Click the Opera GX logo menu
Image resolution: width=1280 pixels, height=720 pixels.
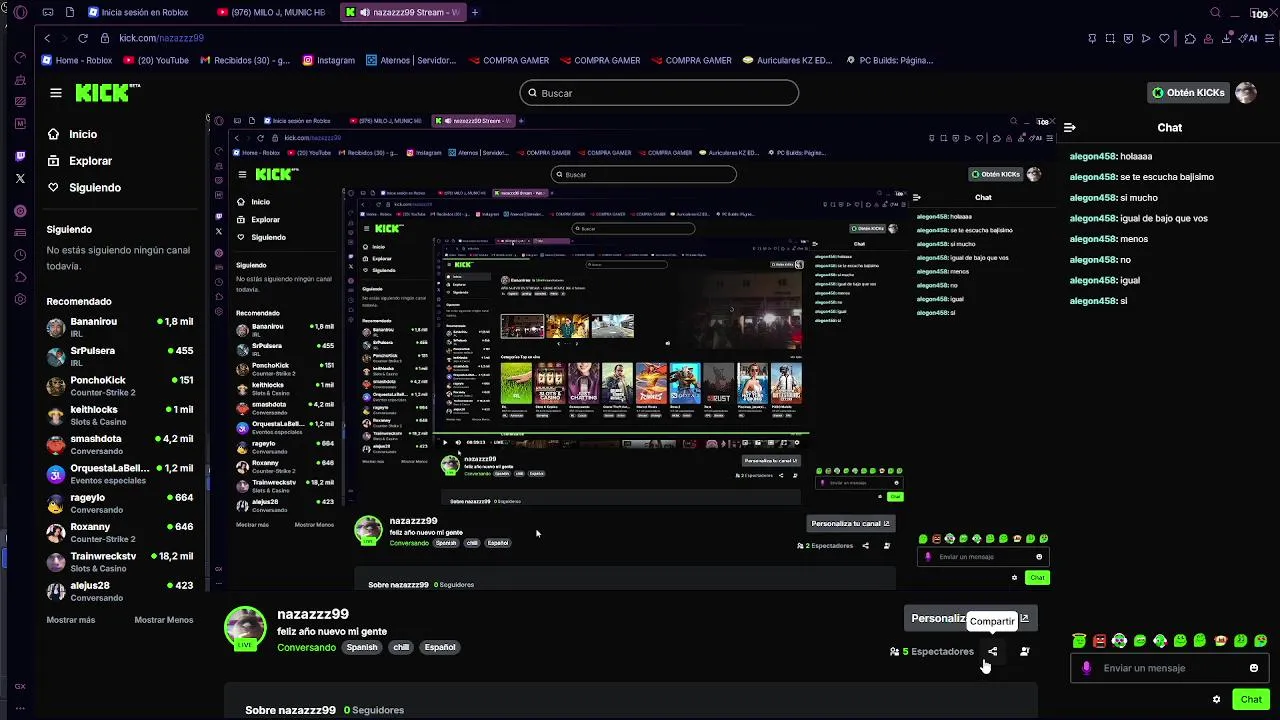click(x=20, y=12)
